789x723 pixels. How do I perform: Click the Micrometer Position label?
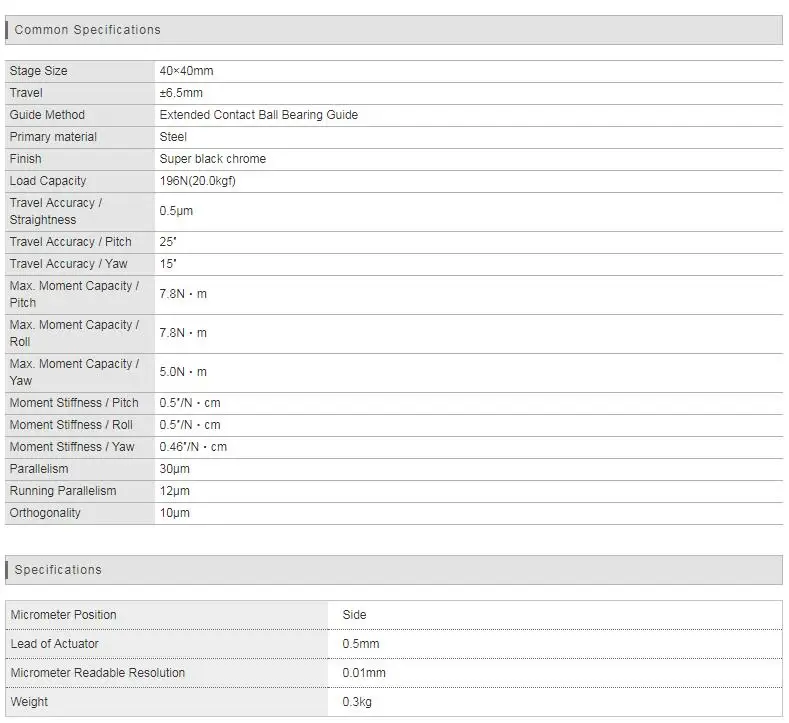click(63, 615)
